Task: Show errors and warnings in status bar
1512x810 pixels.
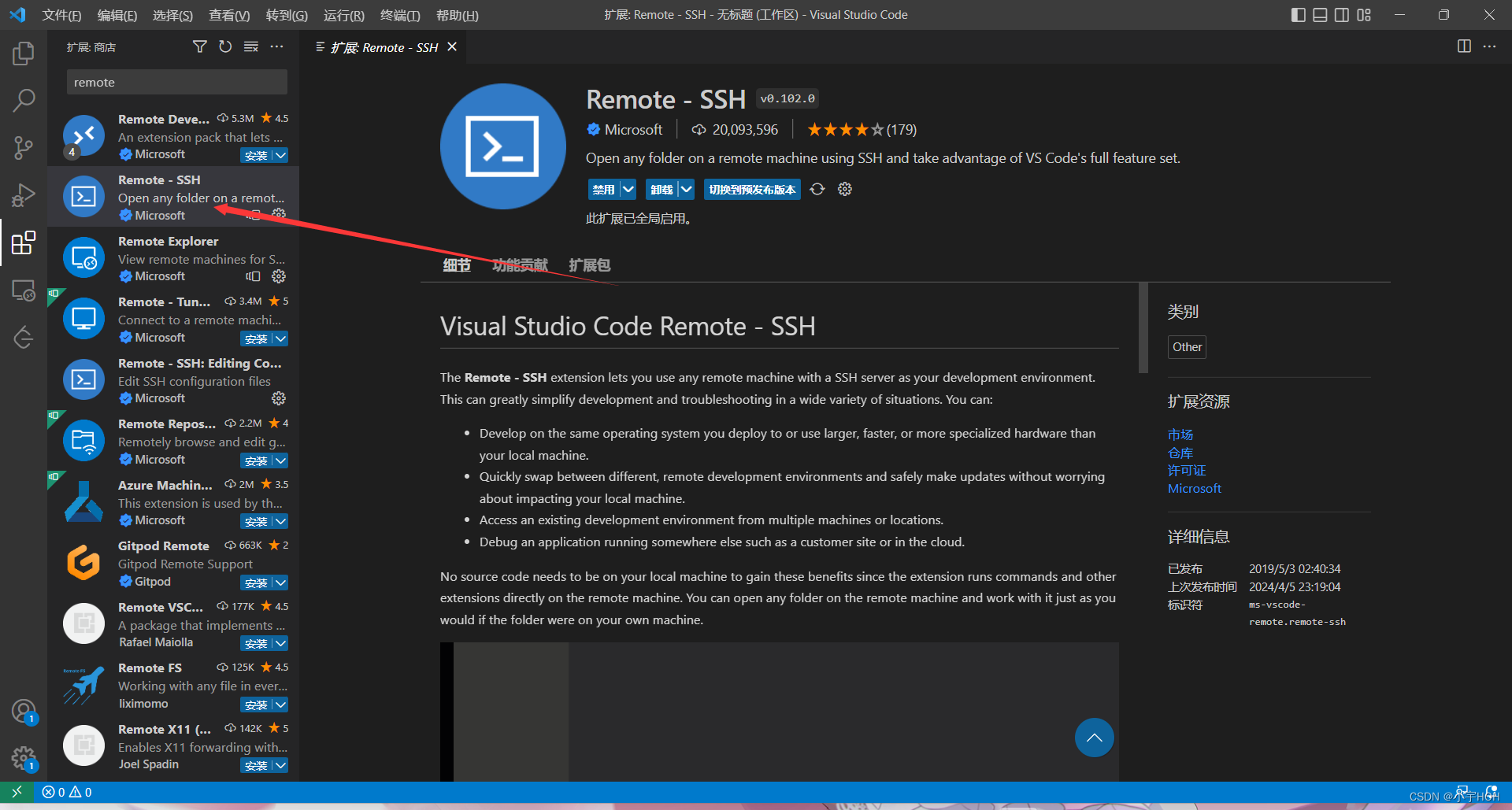Action: [67, 792]
